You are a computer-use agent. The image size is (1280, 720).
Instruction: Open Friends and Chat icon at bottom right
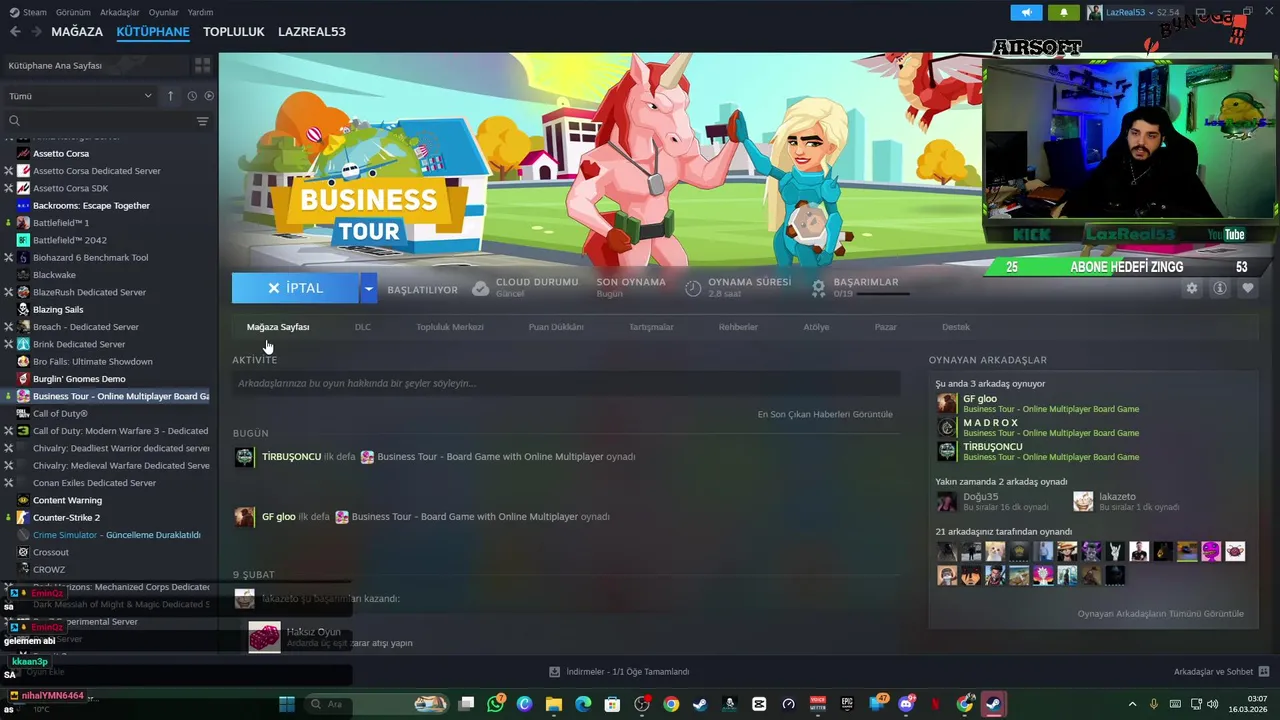pos(1263,671)
